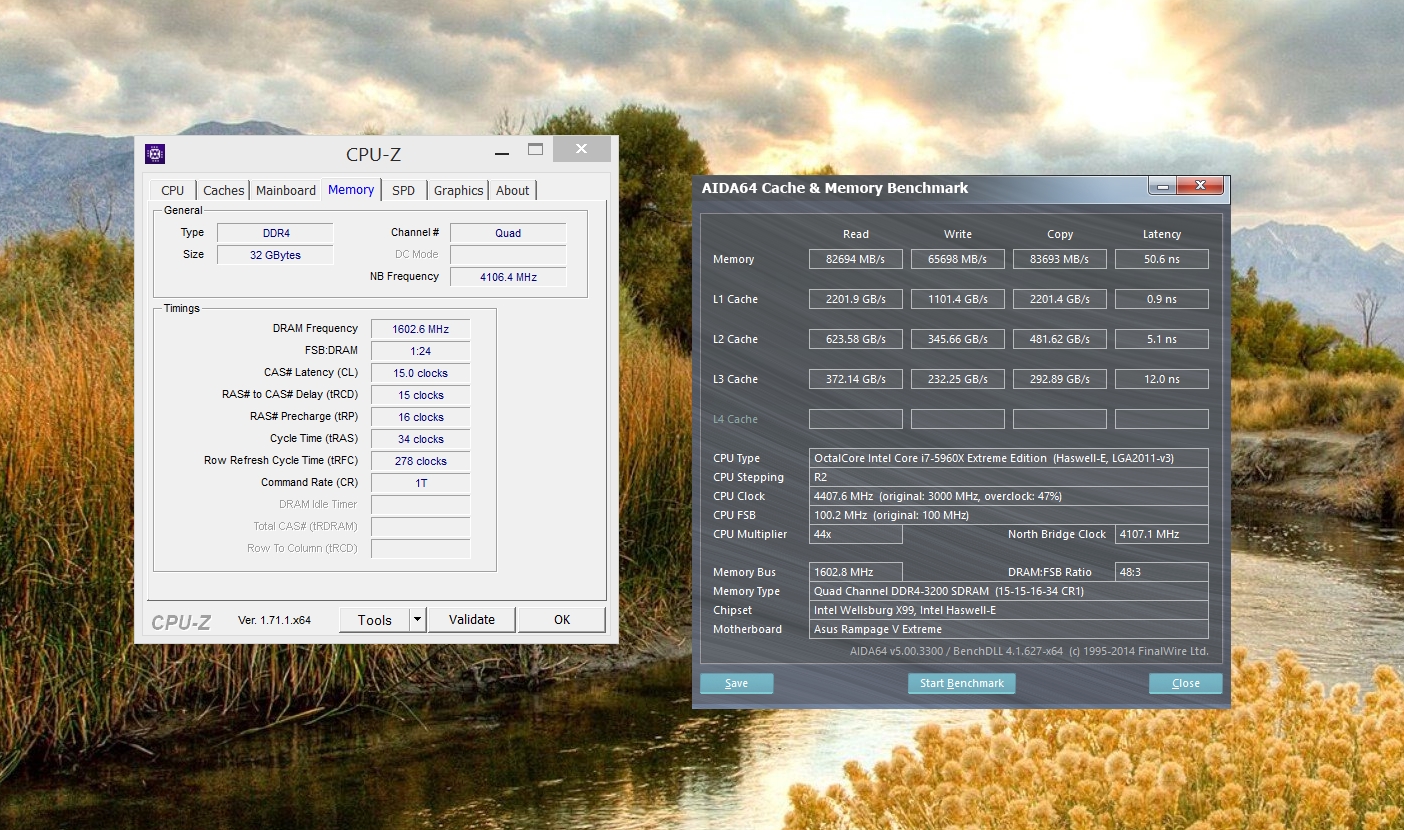Click the Motherboard field showing Asus Rampage V Extreme
The height and width of the screenshot is (830, 1404).
pos(1009,629)
